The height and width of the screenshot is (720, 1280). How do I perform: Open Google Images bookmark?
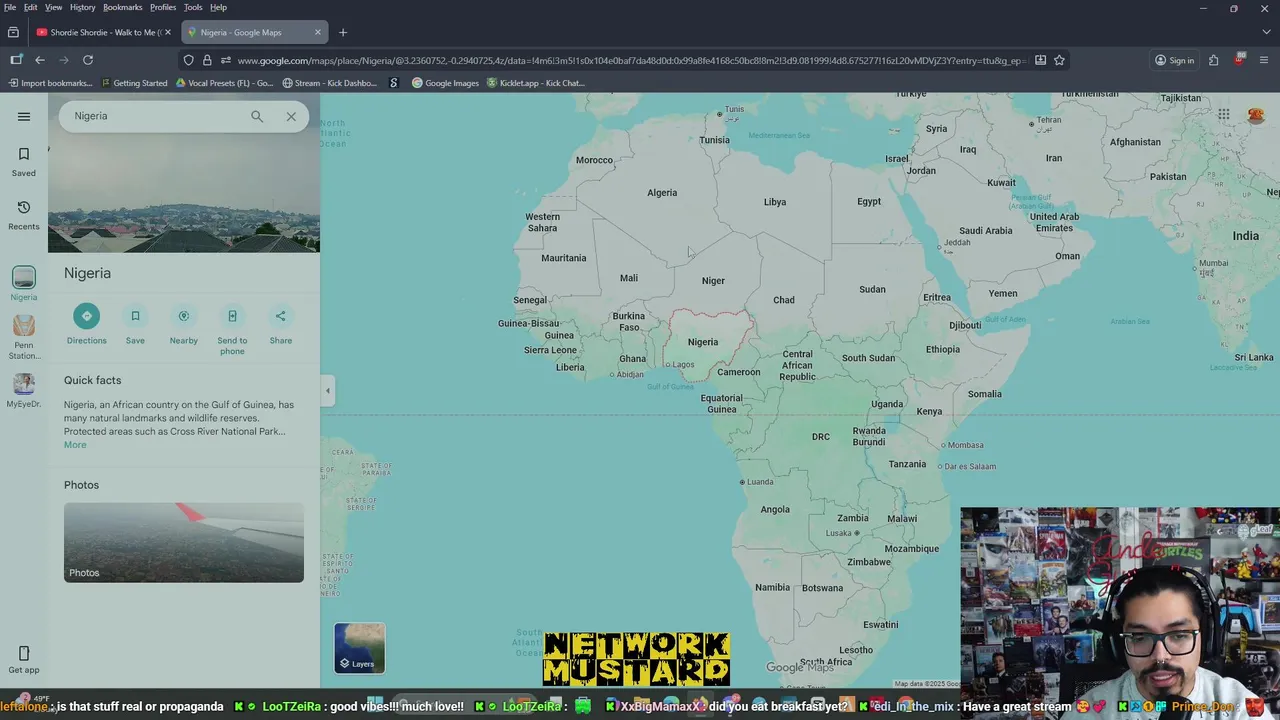pos(445,83)
